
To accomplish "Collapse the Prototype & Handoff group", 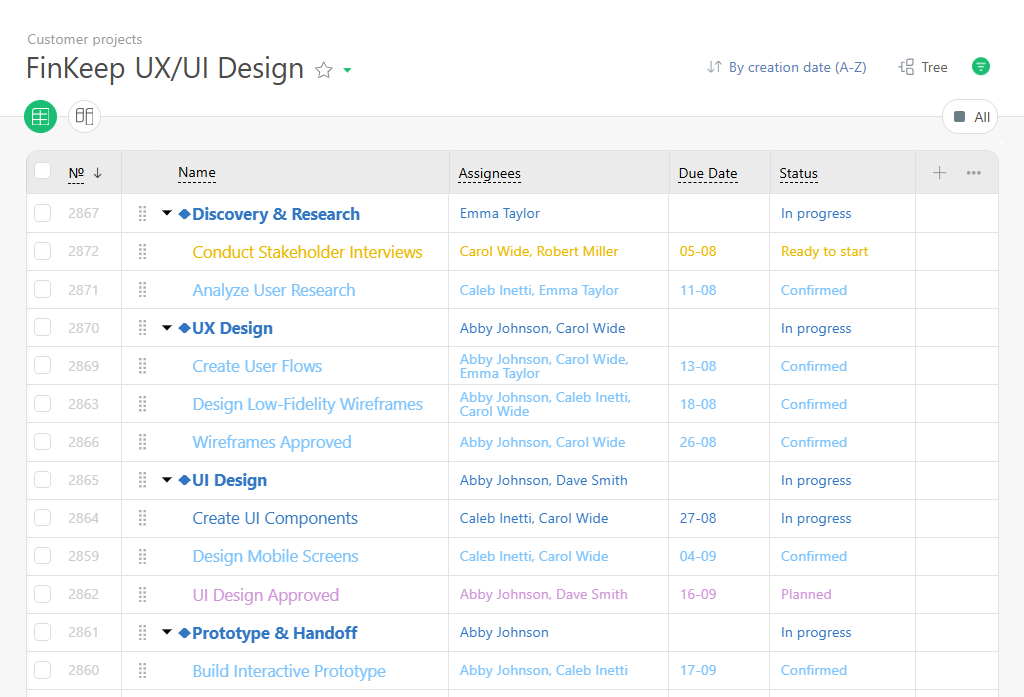I will (x=167, y=632).
